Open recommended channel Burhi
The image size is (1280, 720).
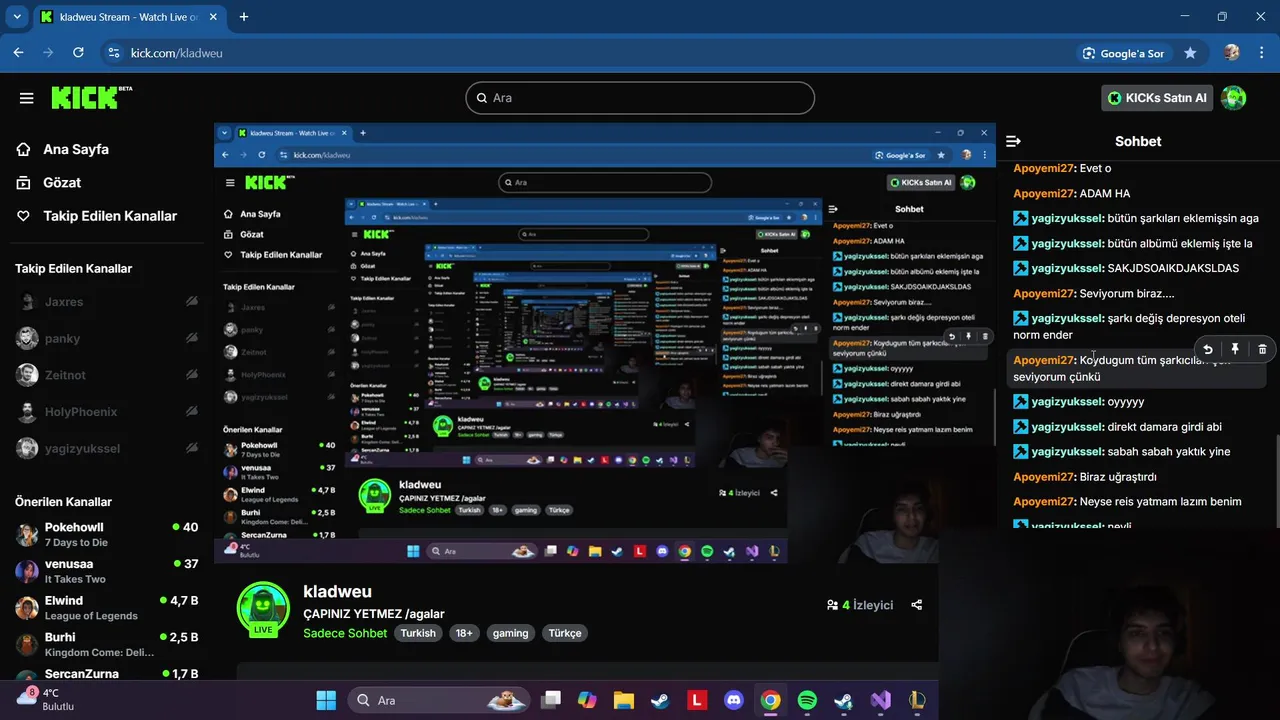pos(107,644)
